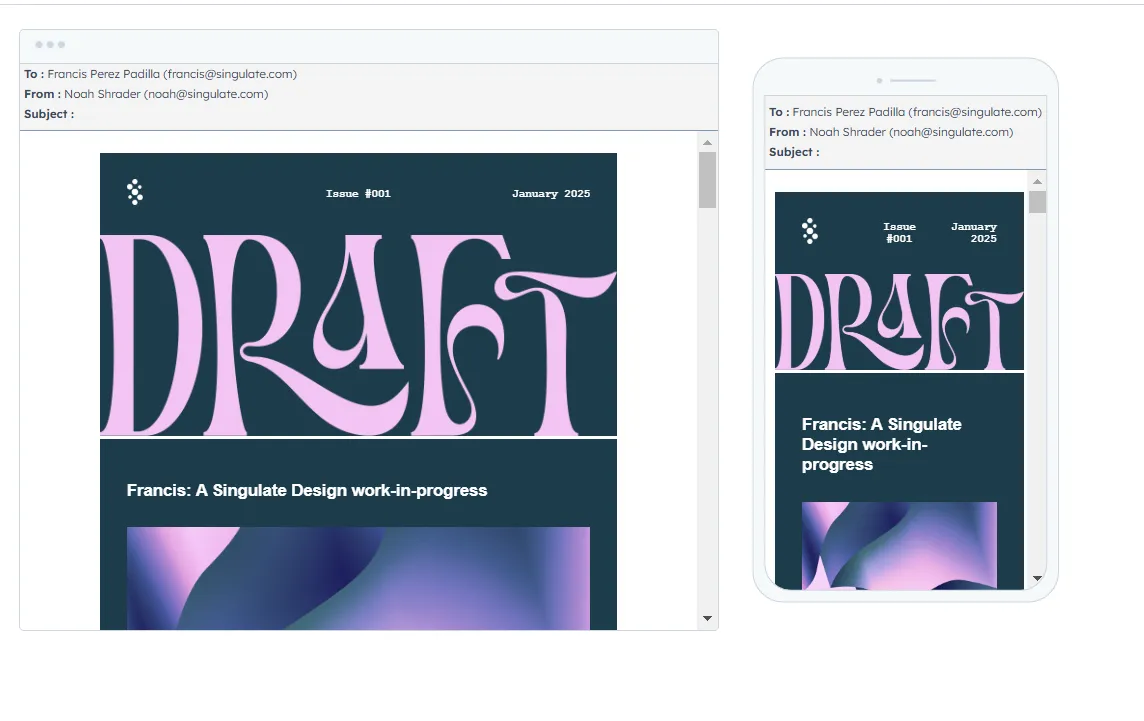Click the desktop From line for Noah Shrader
The width and height of the screenshot is (1144, 721).
[x=146, y=94]
